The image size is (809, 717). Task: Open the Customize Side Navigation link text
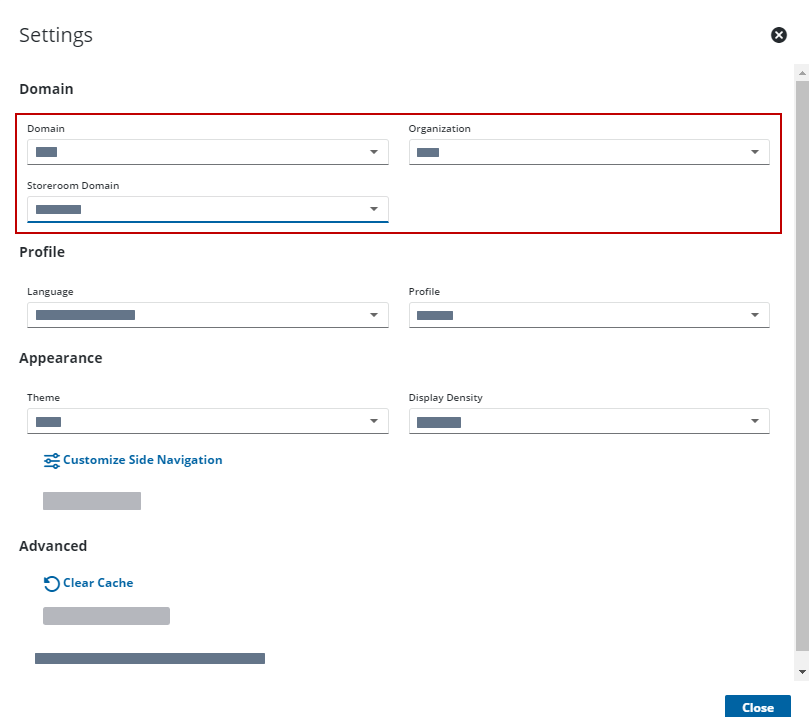(x=142, y=460)
